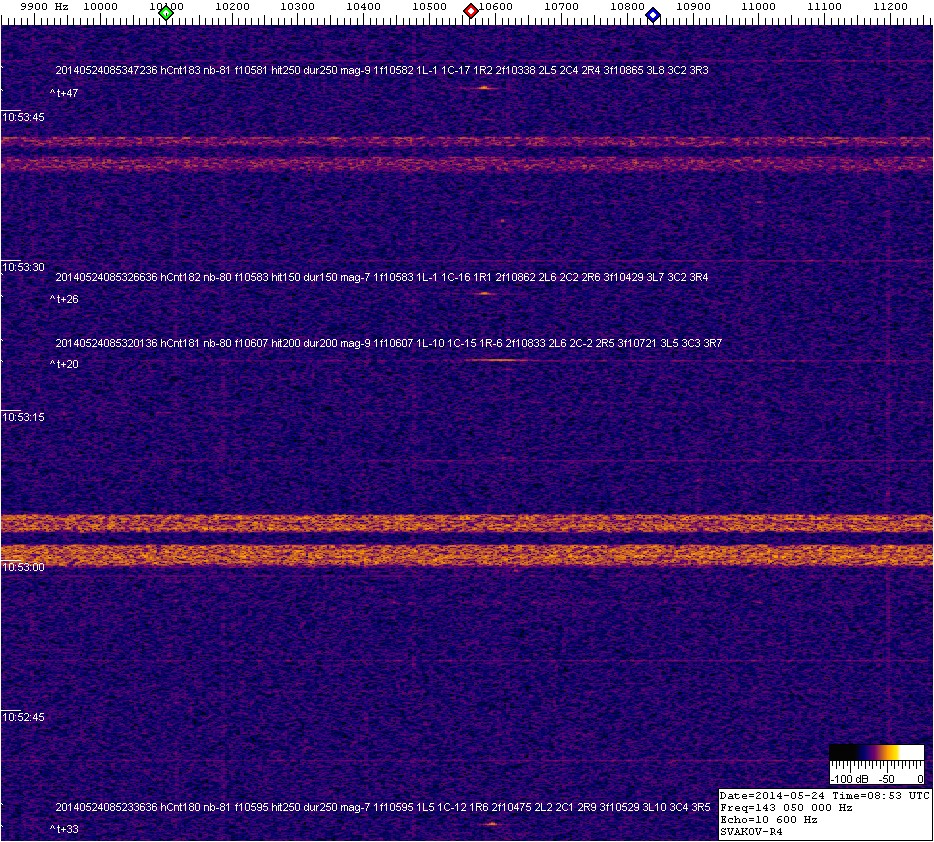
Task: Click the dB color scale gradient bar
Action: point(875,753)
